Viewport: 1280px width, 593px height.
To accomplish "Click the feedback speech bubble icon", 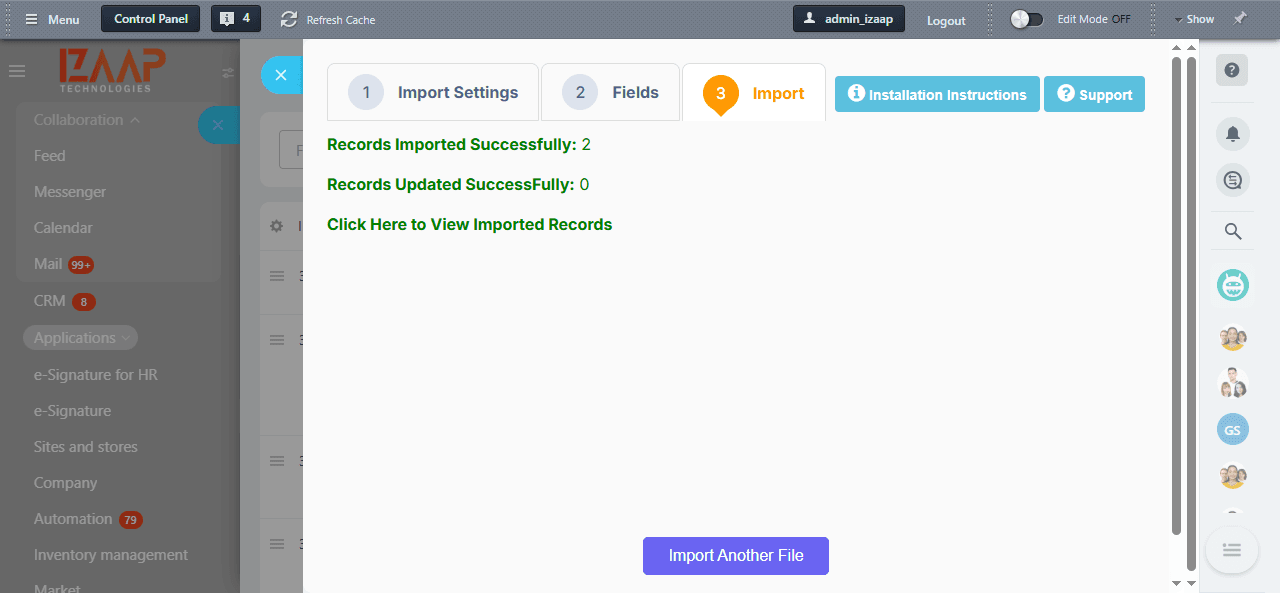I will tap(1232, 180).
